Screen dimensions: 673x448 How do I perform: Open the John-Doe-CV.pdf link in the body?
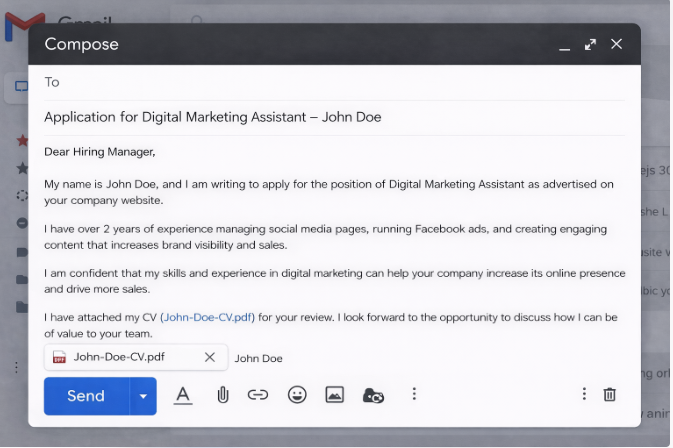[208, 317]
